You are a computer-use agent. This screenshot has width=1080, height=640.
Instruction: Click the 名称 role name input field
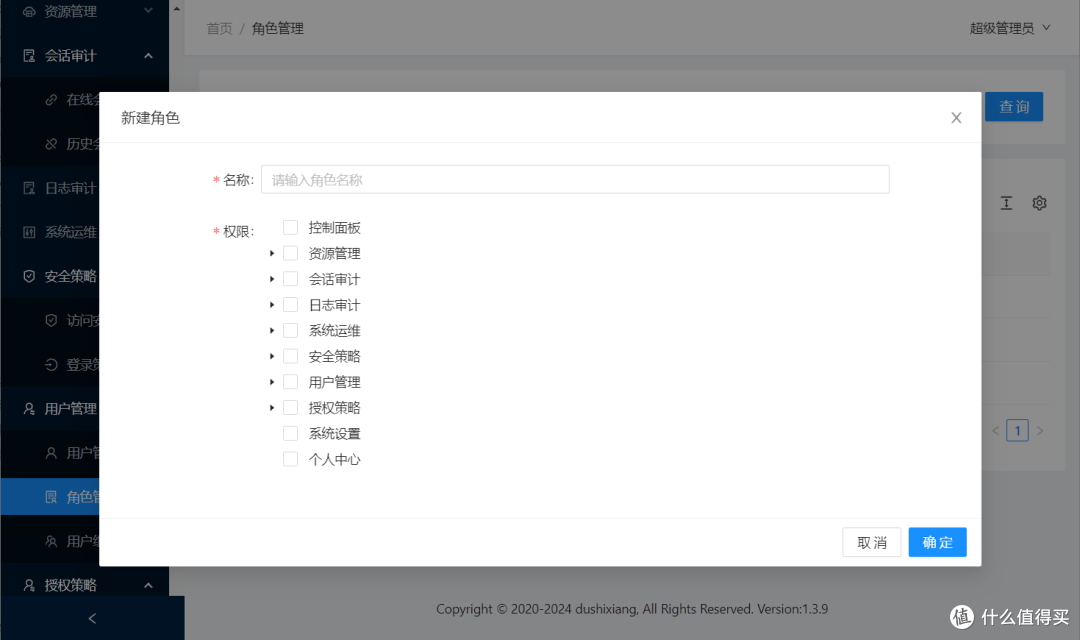(575, 179)
